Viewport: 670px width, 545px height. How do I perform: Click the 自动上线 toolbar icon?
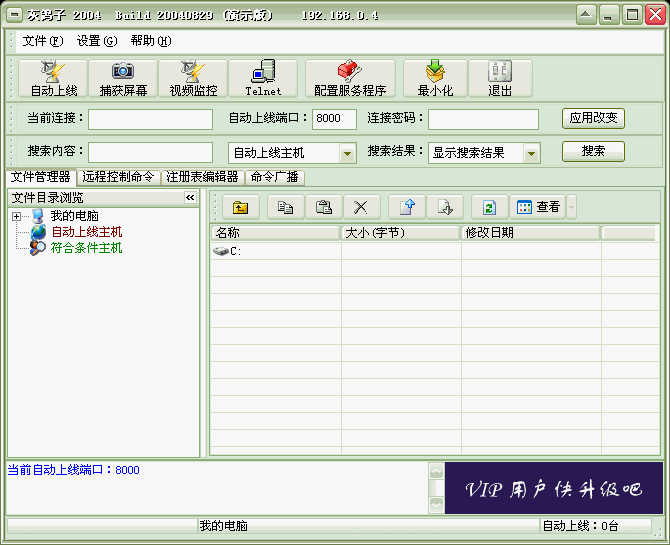click(53, 78)
